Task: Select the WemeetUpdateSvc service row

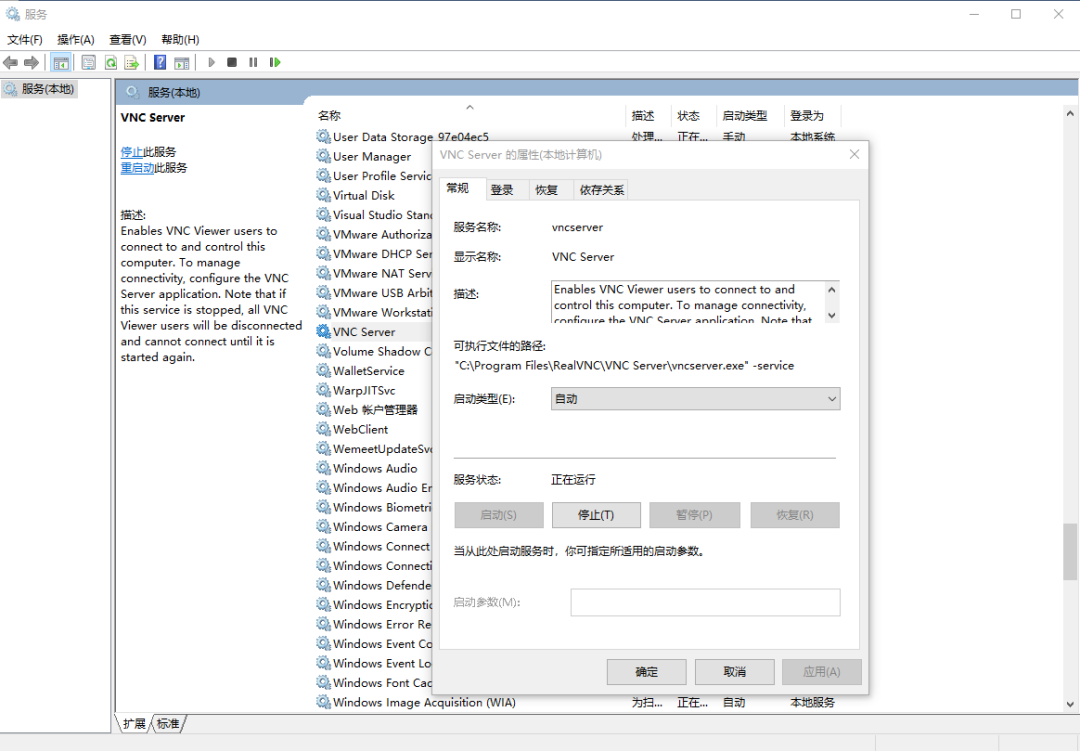Action: click(x=374, y=449)
